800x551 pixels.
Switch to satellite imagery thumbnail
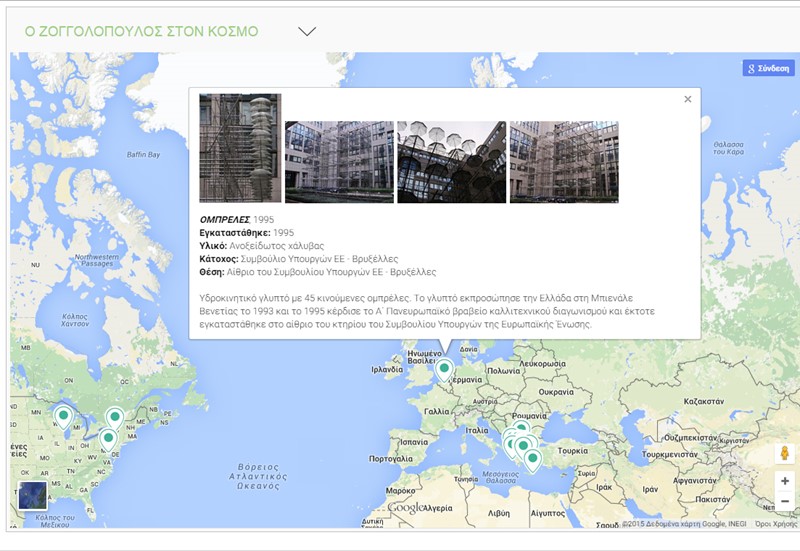click(32, 496)
